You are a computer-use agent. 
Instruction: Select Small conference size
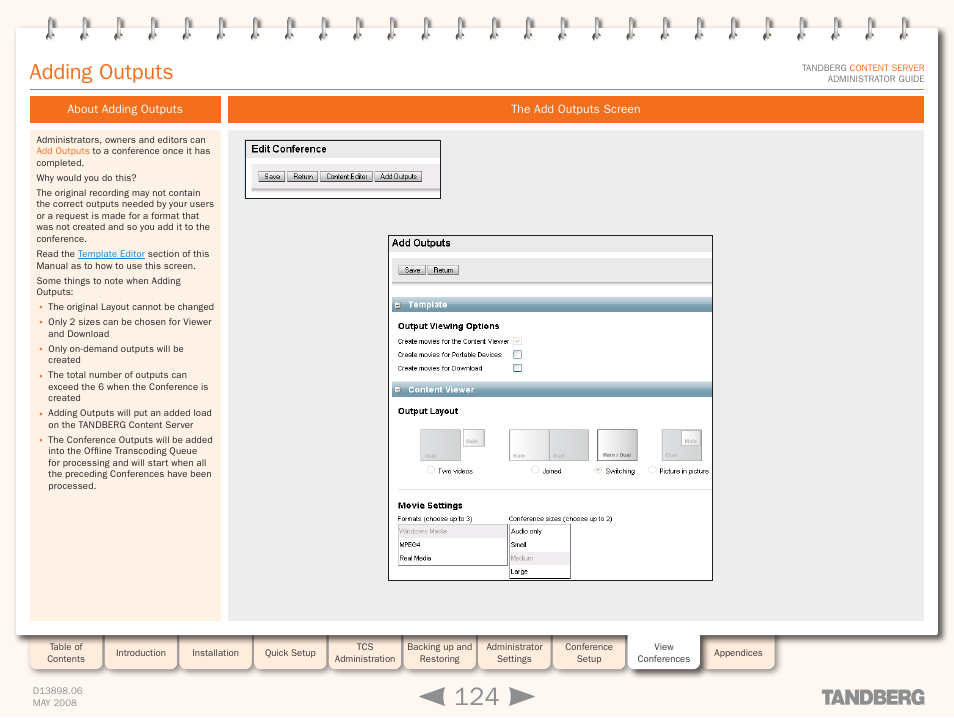(x=539, y=545)
